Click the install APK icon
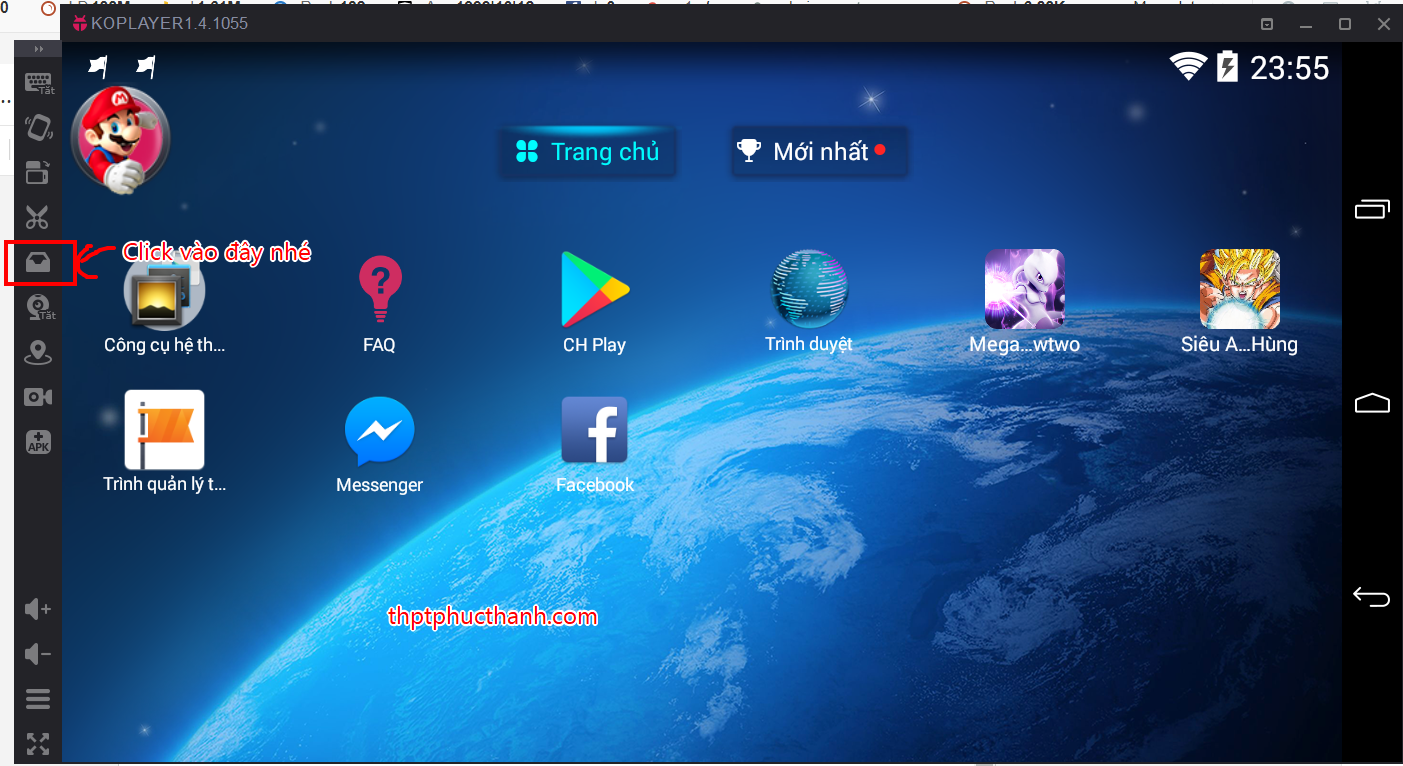Image resolution: width=1403 pixels, height=766 pixels. [x=38, y=442]
